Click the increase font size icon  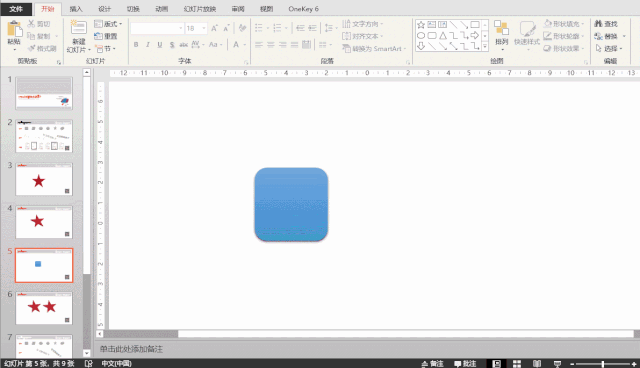pos(214,28)
